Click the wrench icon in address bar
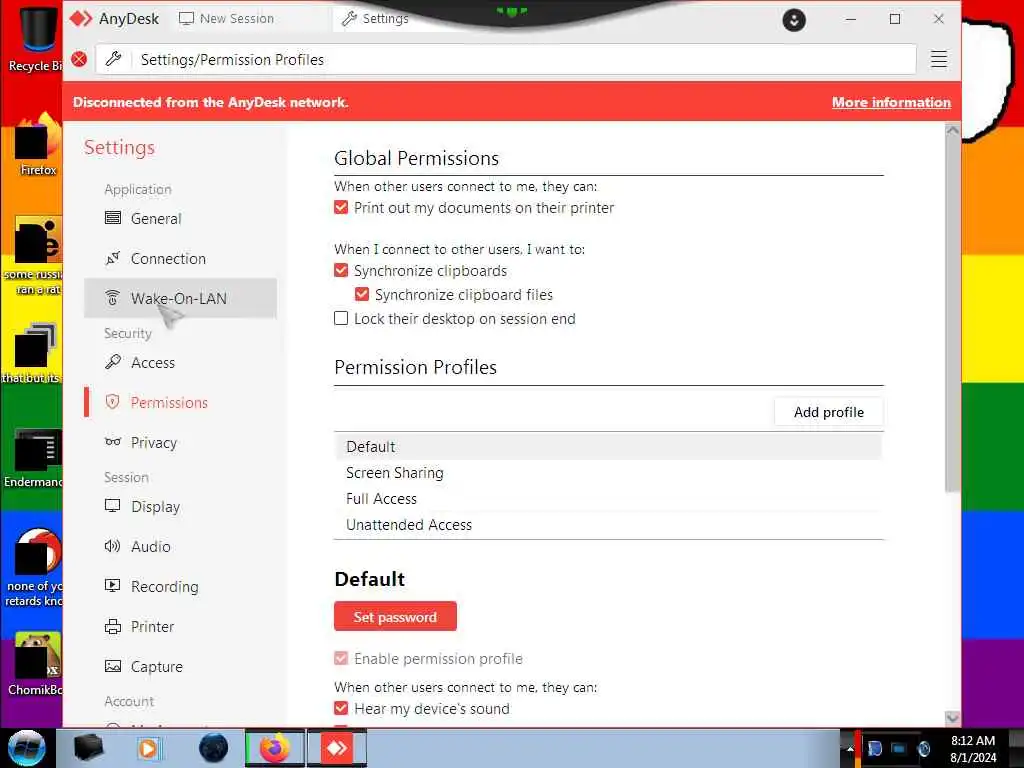This screenshot has height=768, width=1024. click(114, 59)
